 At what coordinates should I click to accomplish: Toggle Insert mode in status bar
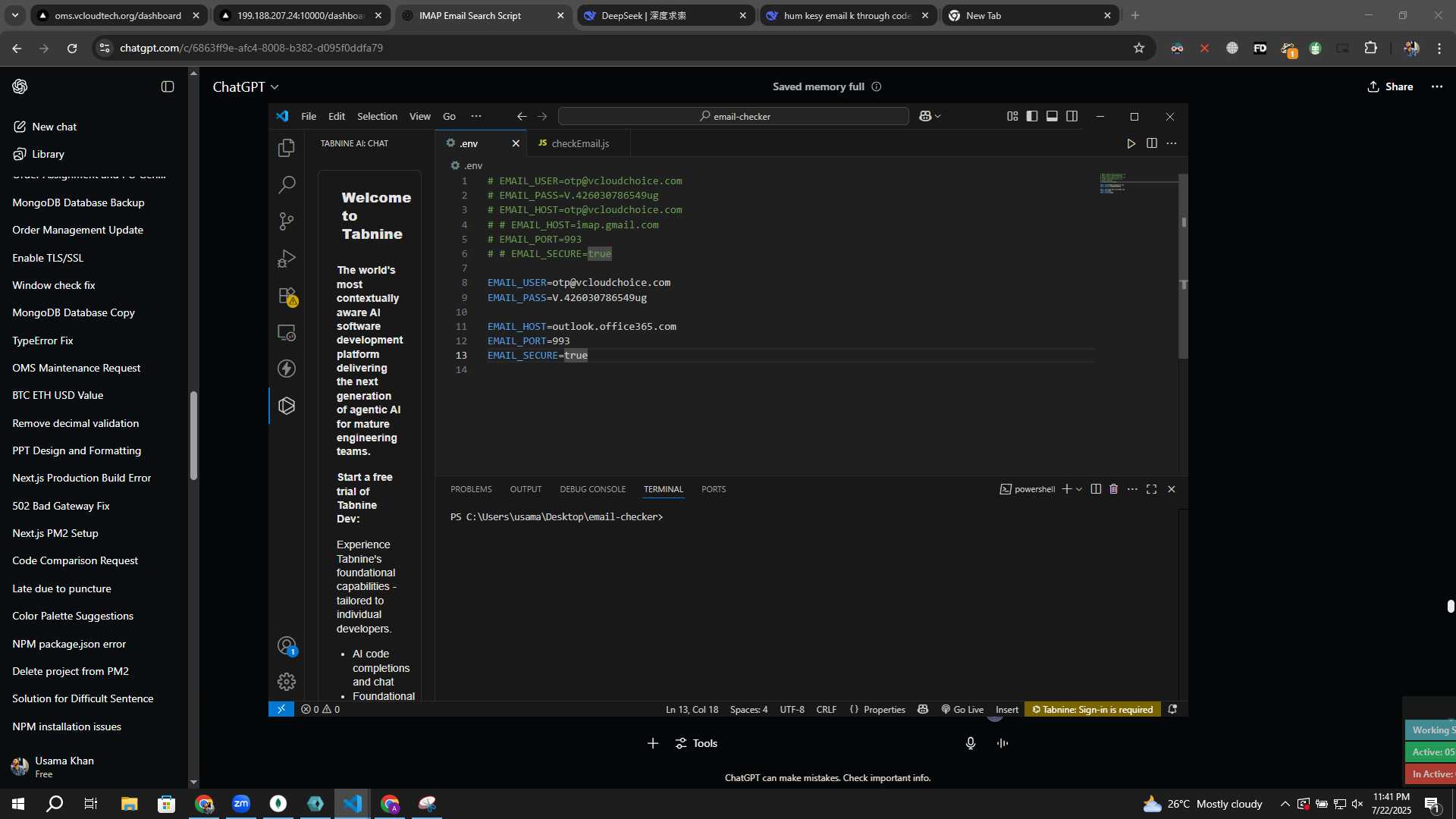pos(1007,709)
